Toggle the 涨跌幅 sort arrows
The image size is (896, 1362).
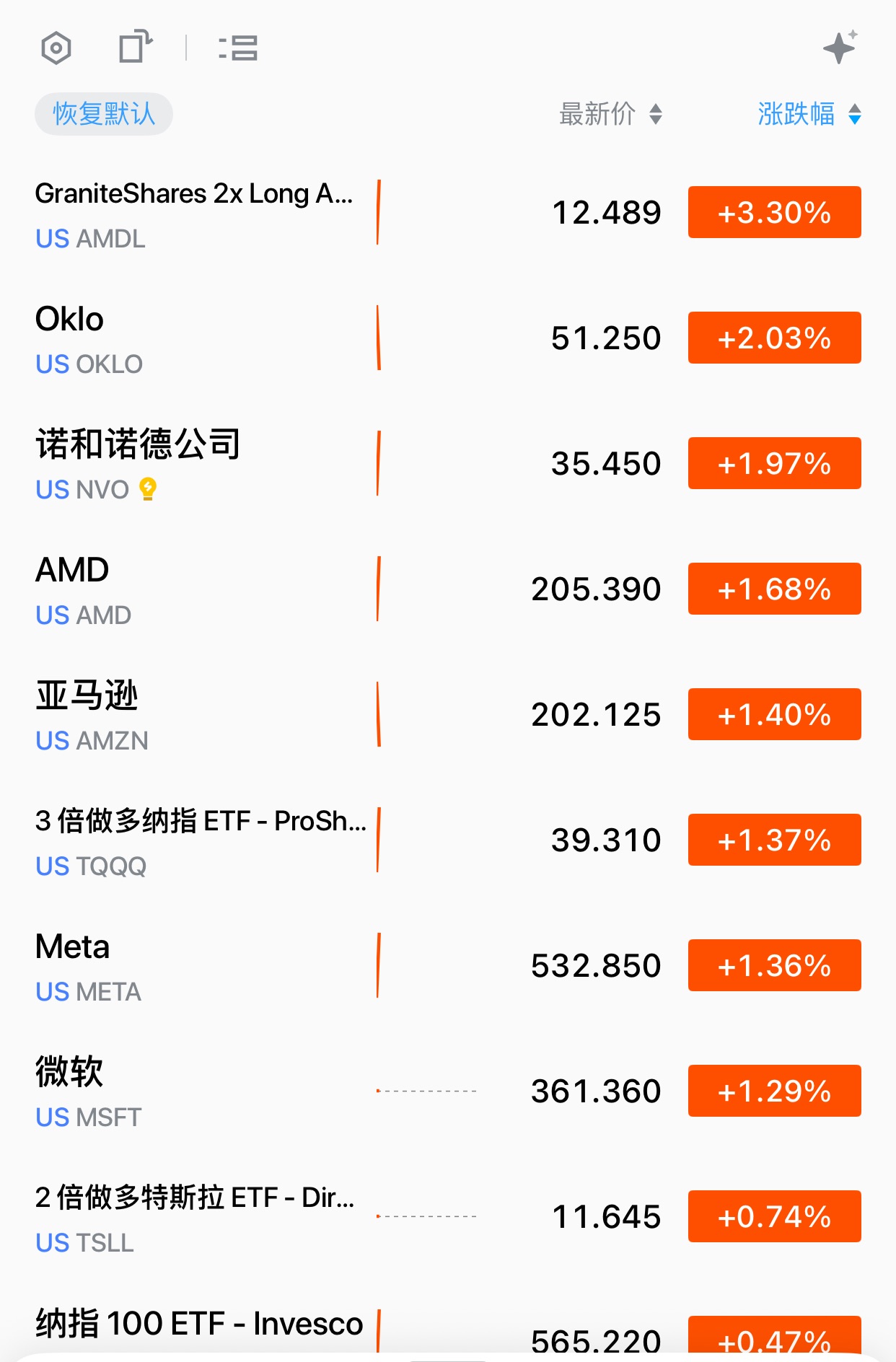[855, 114]
